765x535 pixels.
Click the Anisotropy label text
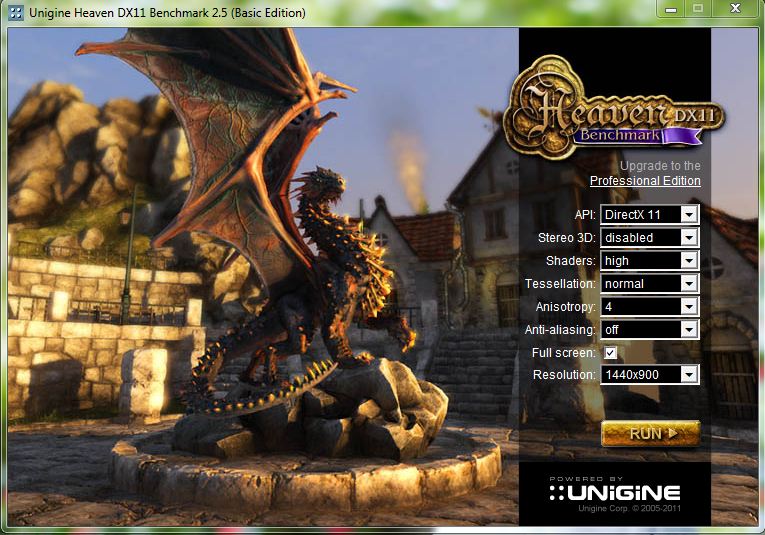[565, 307]
